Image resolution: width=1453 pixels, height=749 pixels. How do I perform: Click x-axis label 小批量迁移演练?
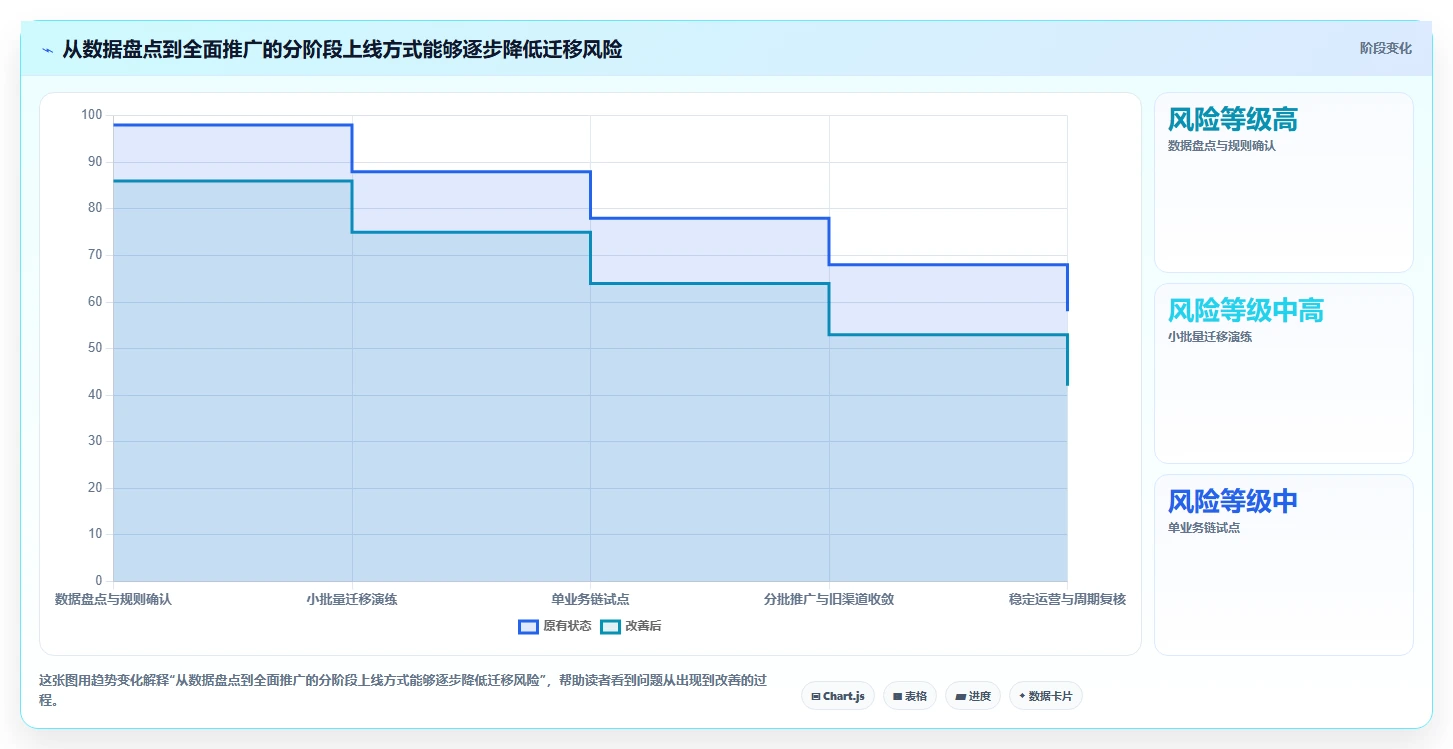pyautogui.click(x=352, y=600)
